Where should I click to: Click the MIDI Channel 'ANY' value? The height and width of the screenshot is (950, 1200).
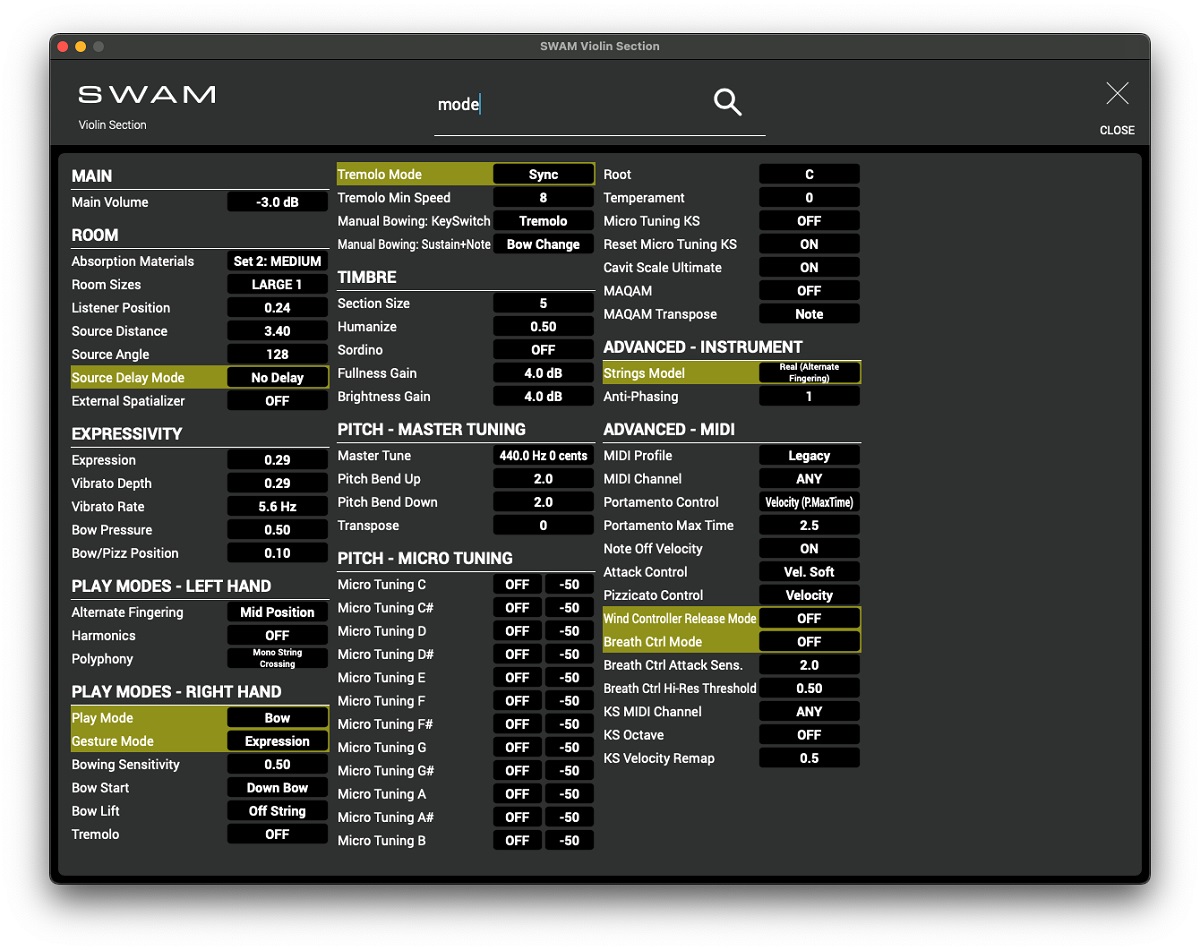[809, 479]
